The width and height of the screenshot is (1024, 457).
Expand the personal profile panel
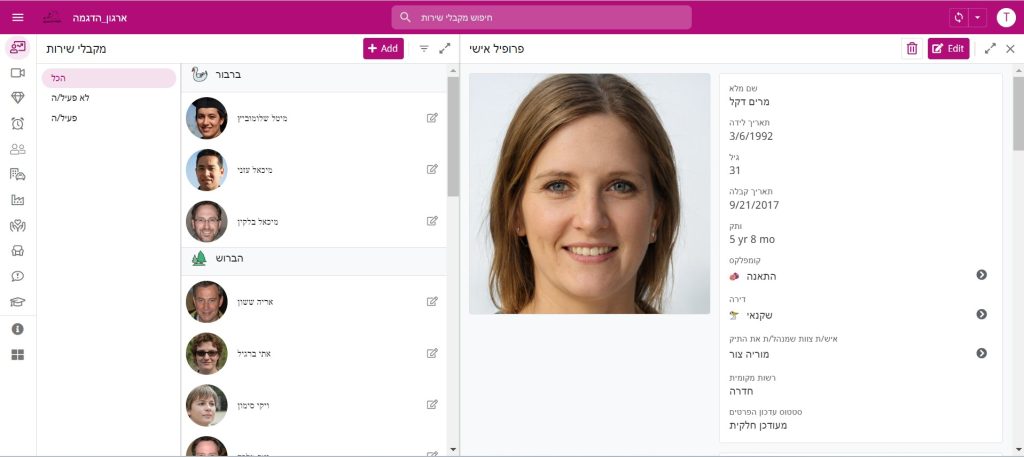pos(990,48)
